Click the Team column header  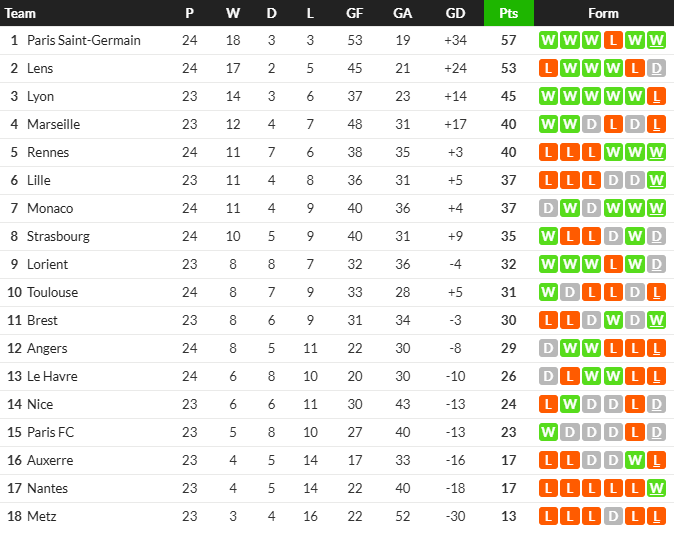pyautogui.click(x=20, y=13)
